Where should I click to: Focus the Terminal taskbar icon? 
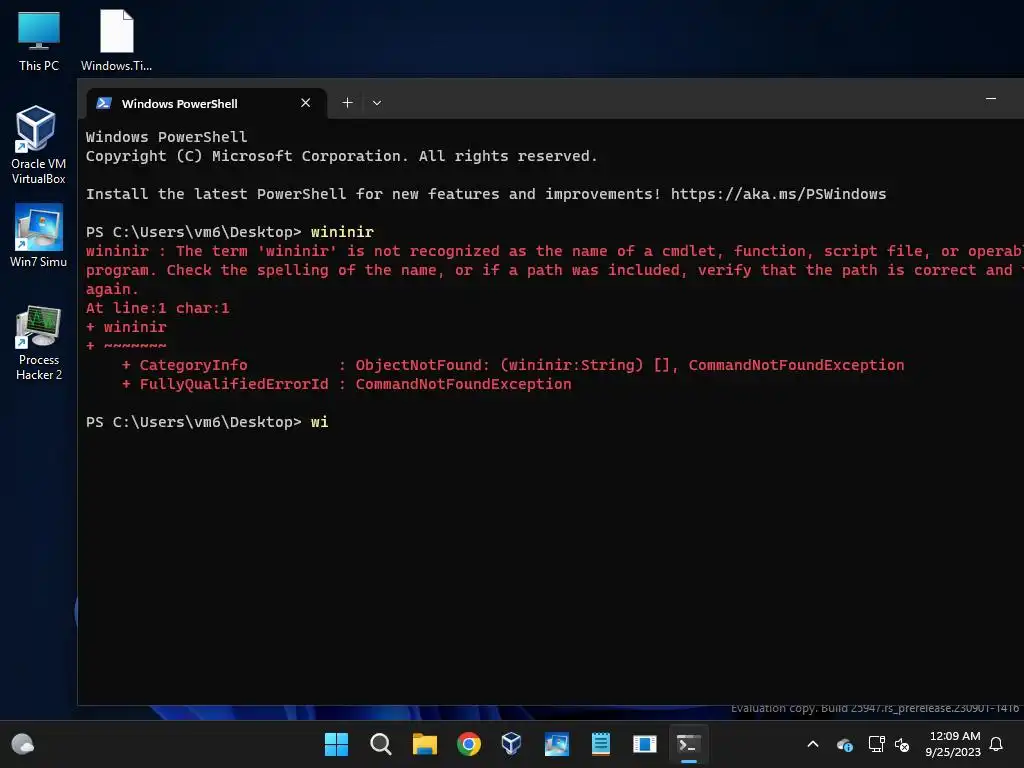[688, 744]
